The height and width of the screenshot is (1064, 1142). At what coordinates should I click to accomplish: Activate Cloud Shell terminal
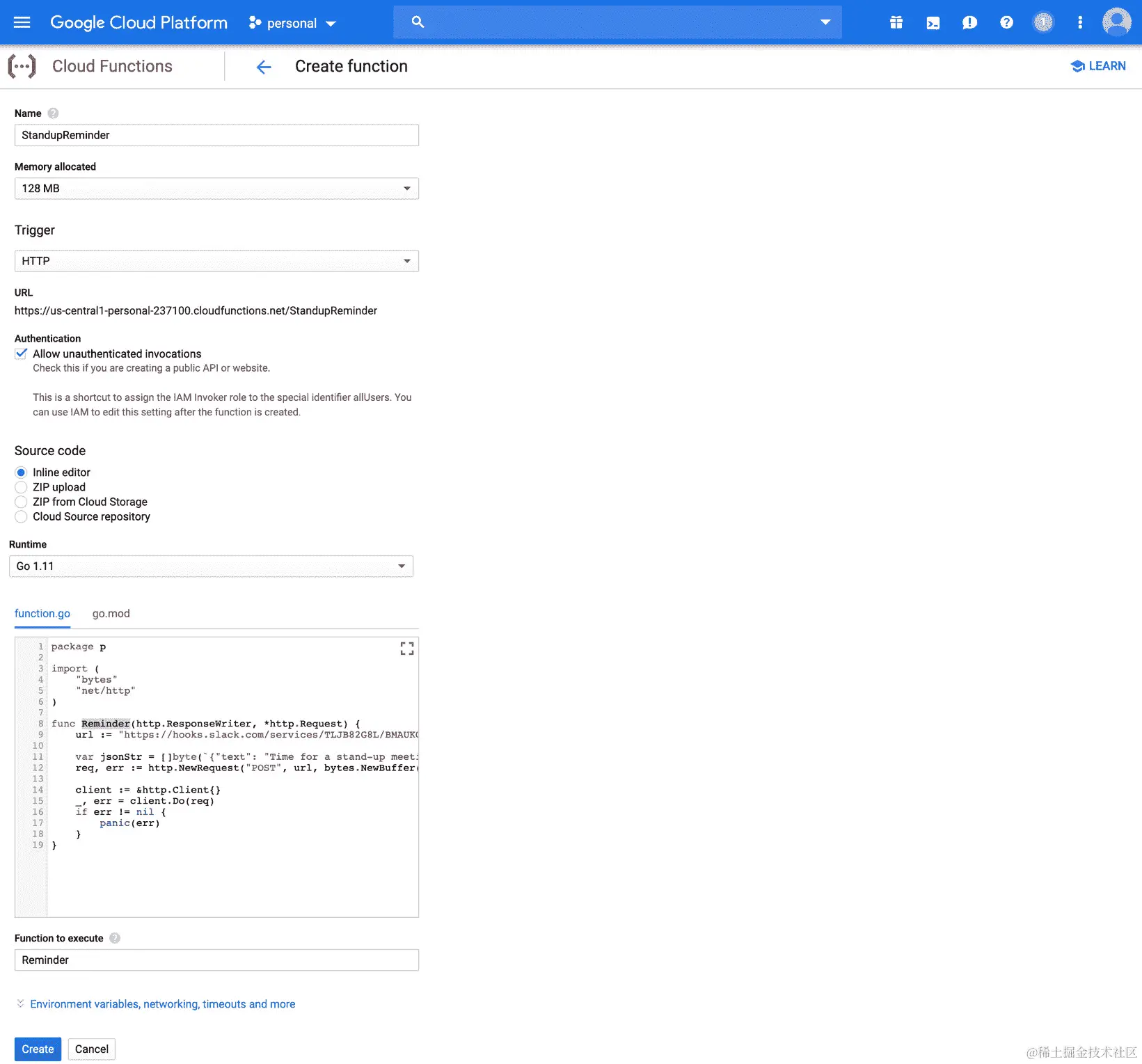933,22
